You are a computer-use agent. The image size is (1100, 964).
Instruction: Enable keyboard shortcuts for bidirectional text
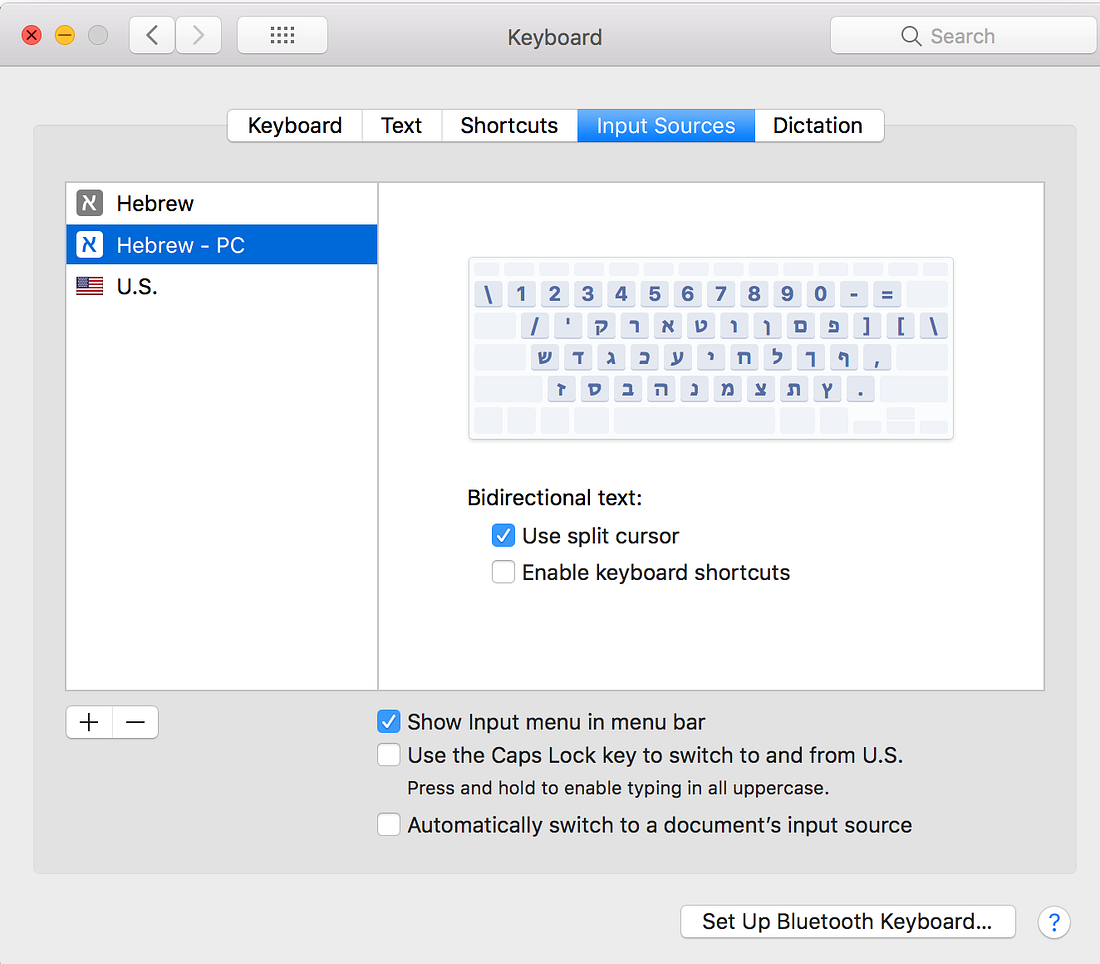(x=503, y=572)
